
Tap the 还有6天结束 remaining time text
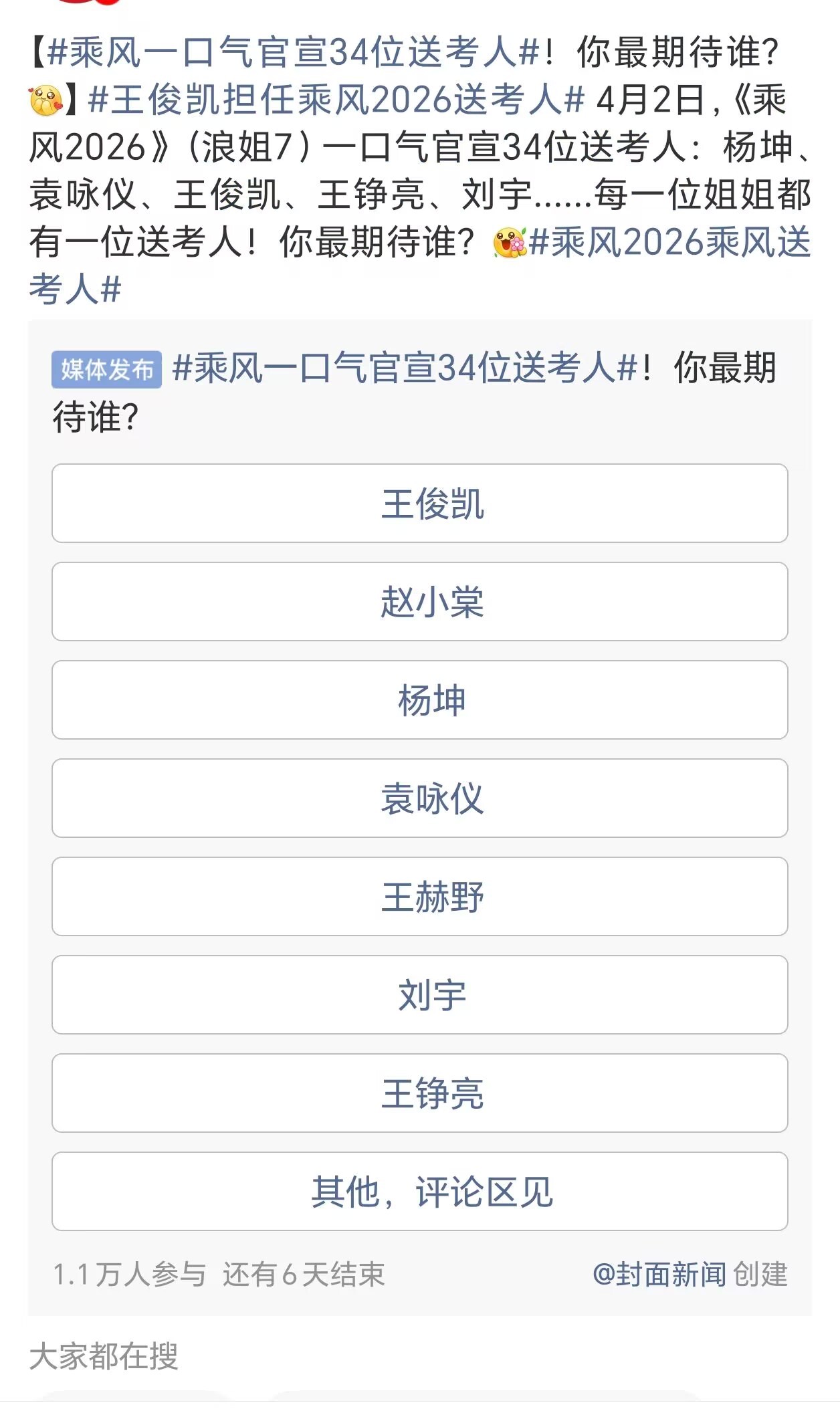point(304,1275)
